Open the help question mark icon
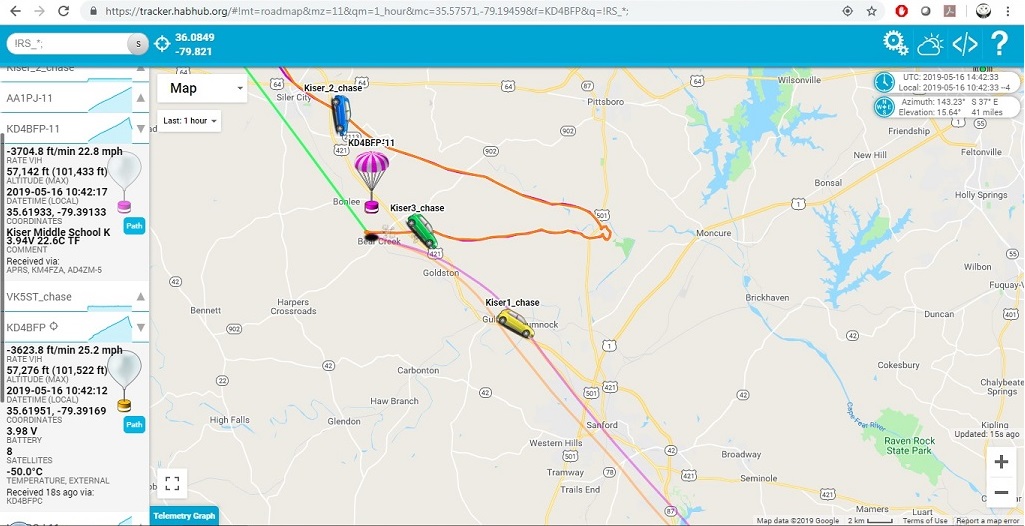Image resolution: width=1025 pixels, height=526 pixels. 999,44
